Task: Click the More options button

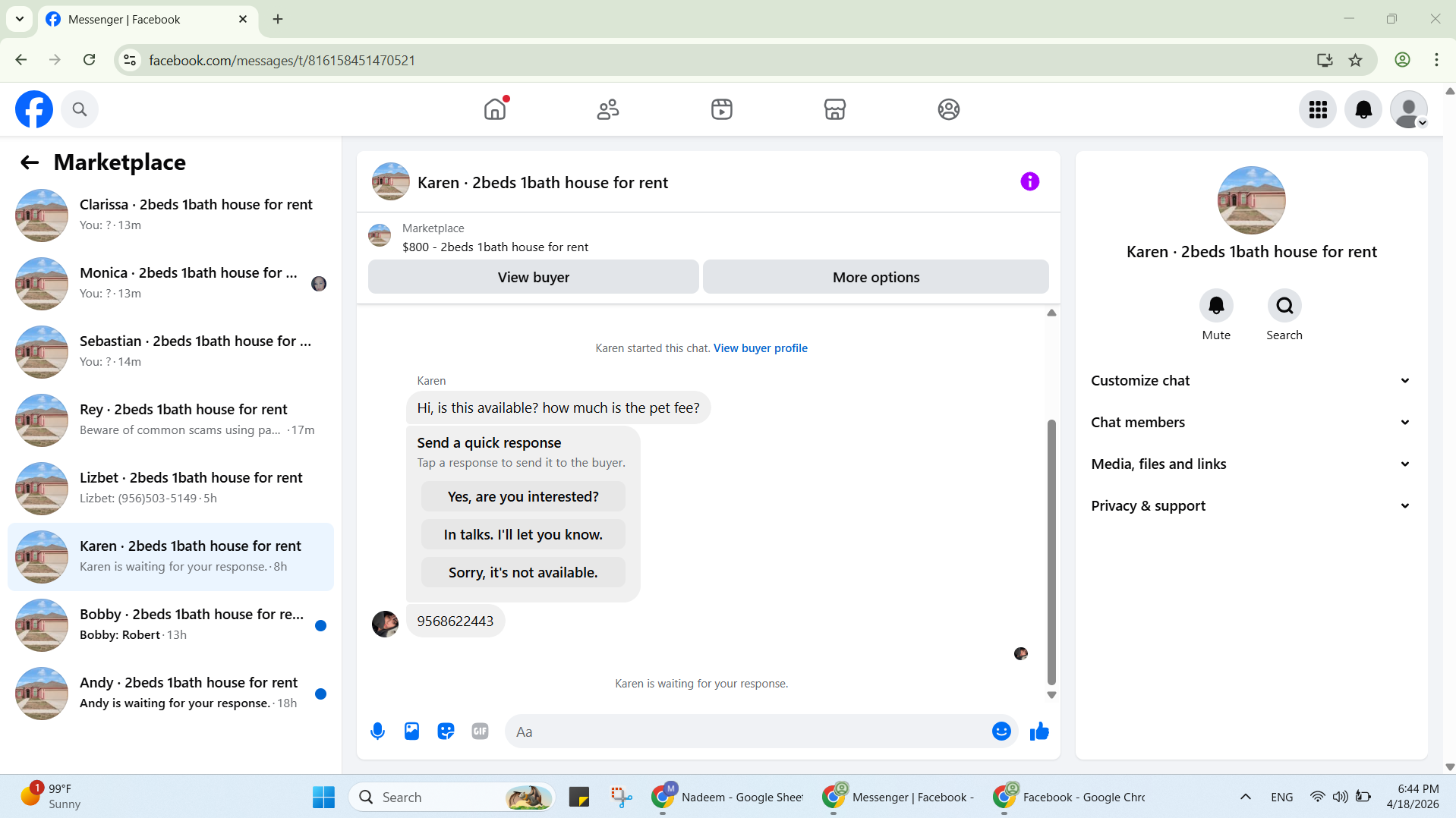Action: [x=875, y=277]
